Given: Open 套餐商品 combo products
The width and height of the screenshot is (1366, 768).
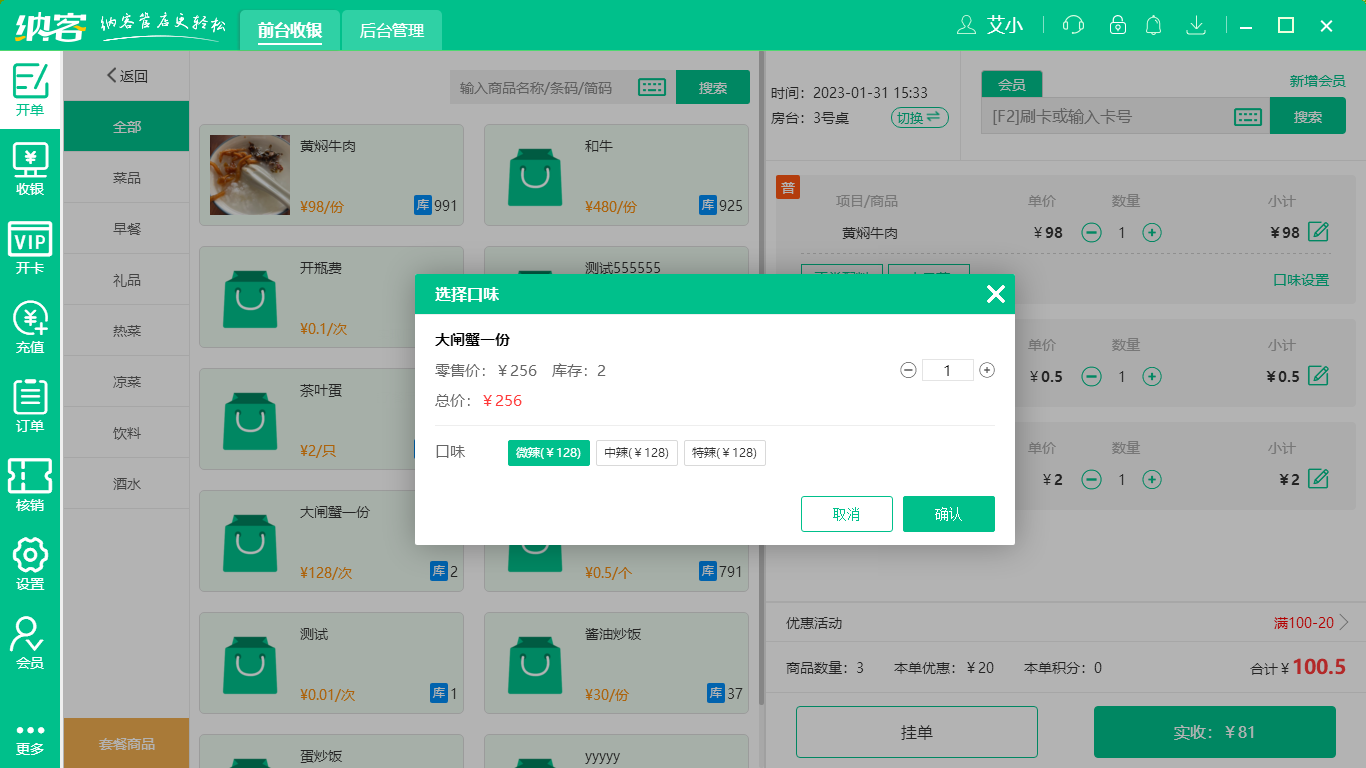Looking at the screenshot, I should (x=127, y=743).
